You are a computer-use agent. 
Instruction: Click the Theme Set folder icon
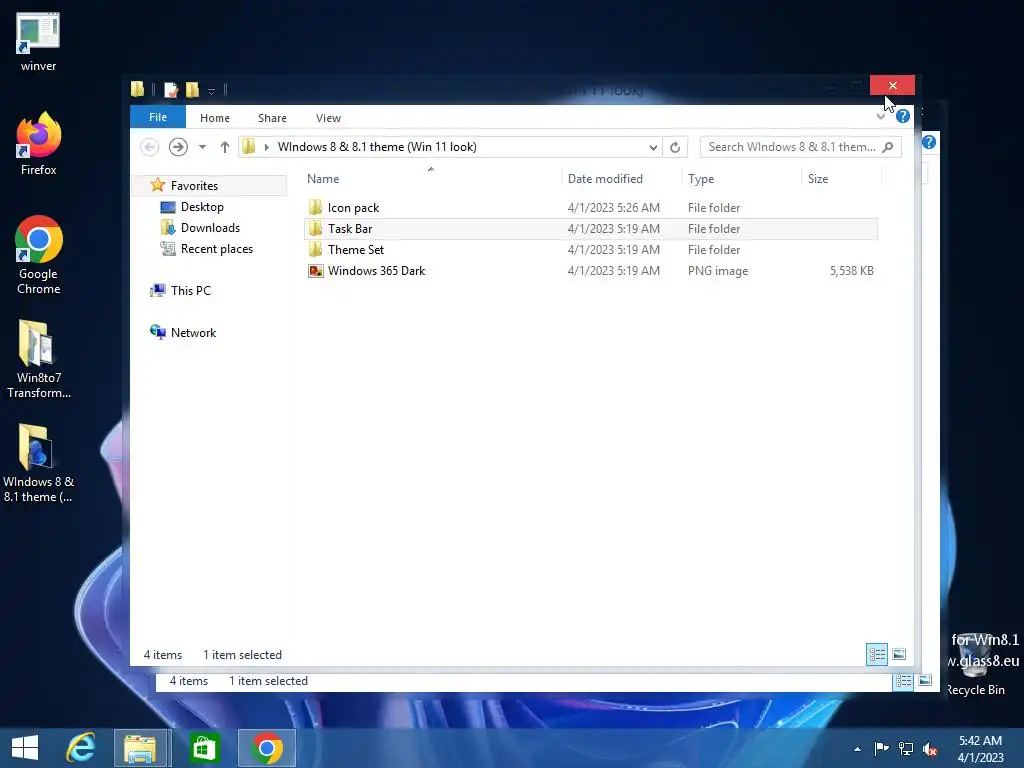[315, 249]
